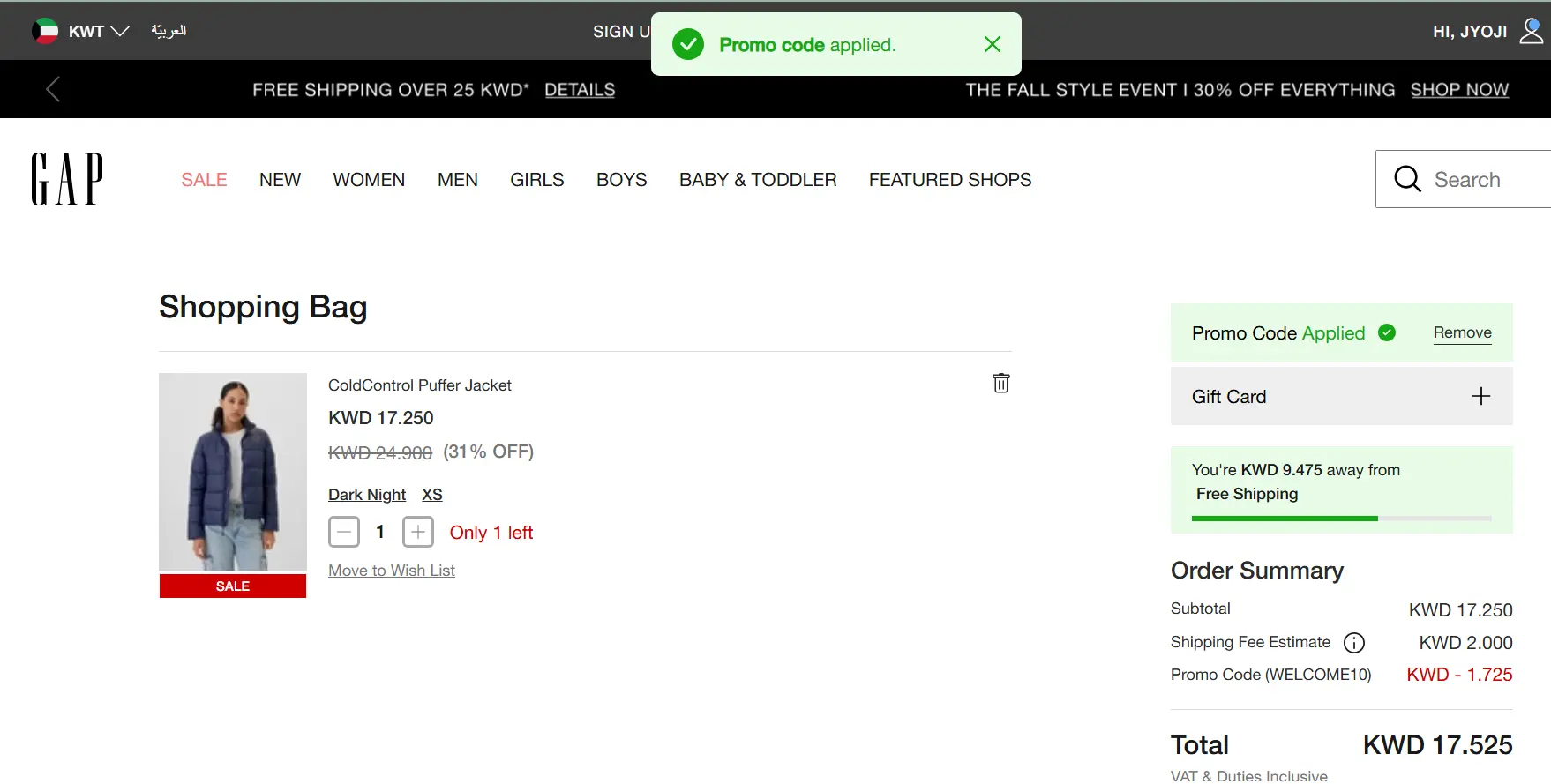
Task: Click the Only 1 left stock notice
Action: pos(491,533)
